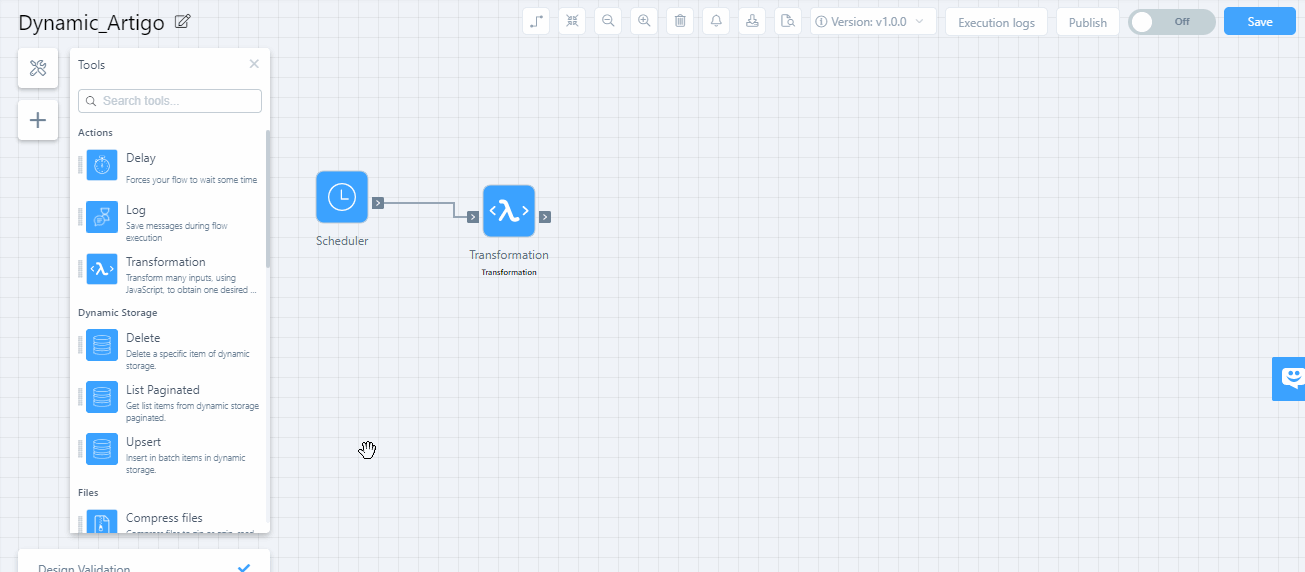Open Execution logs
This screenshot has width=1305, height=572.
[996, 22]
